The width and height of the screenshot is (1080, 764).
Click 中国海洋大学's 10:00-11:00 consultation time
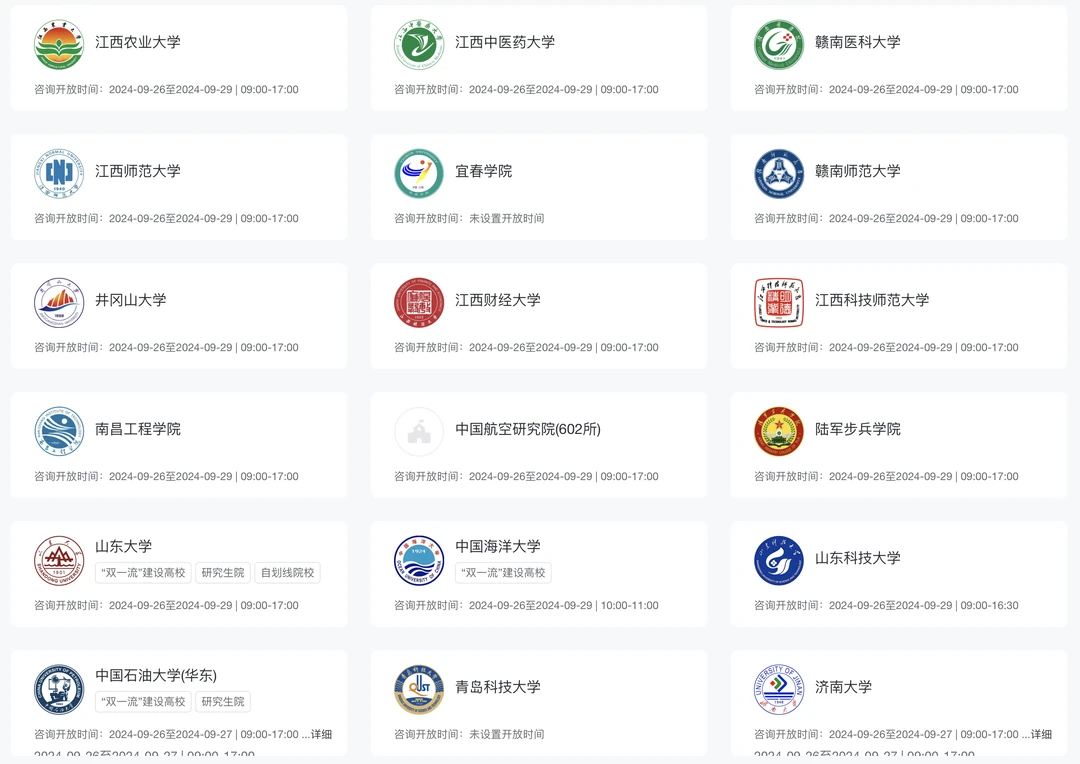click(630, 606)
